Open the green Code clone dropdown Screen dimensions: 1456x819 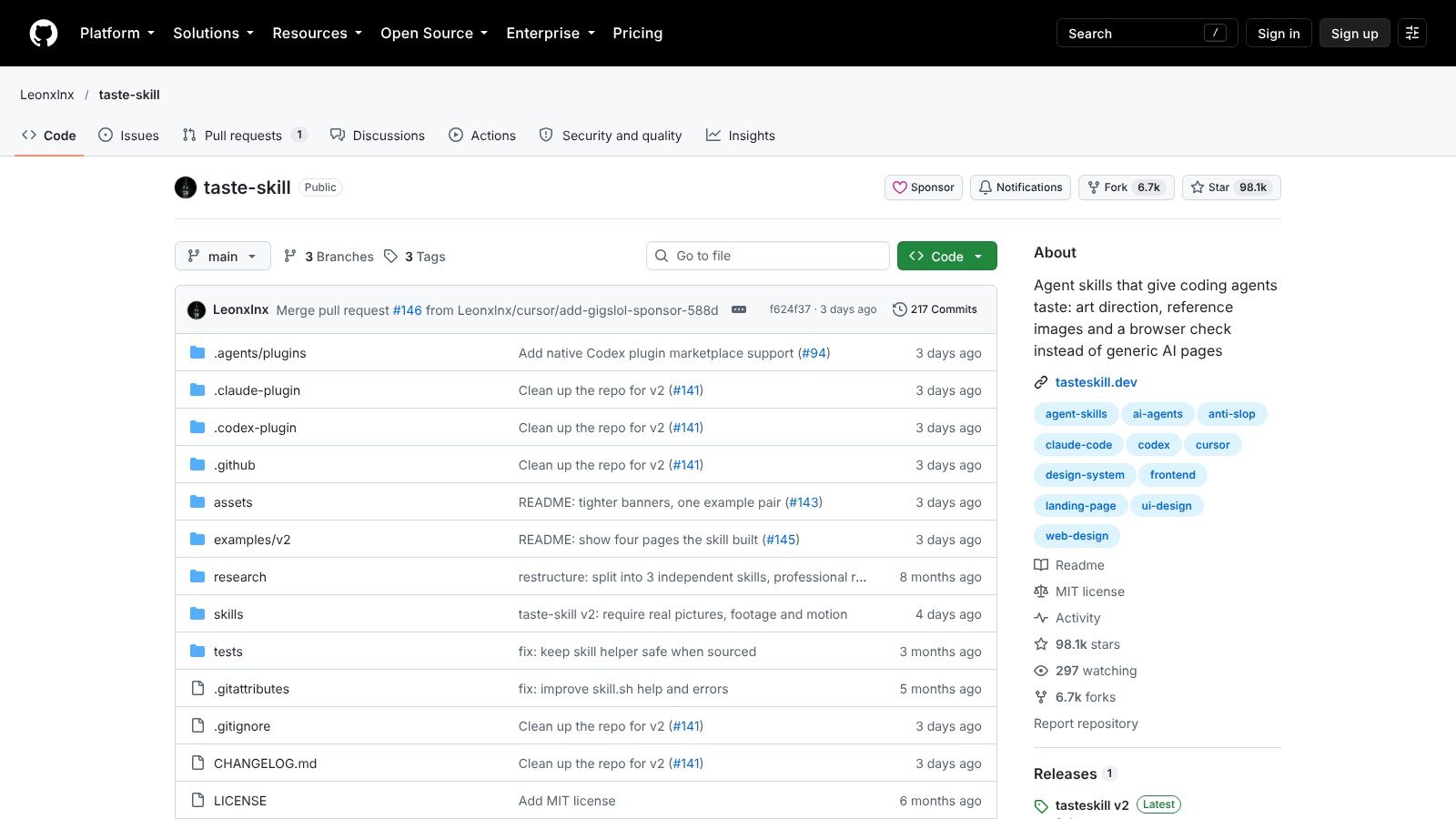tap(947, 256)
